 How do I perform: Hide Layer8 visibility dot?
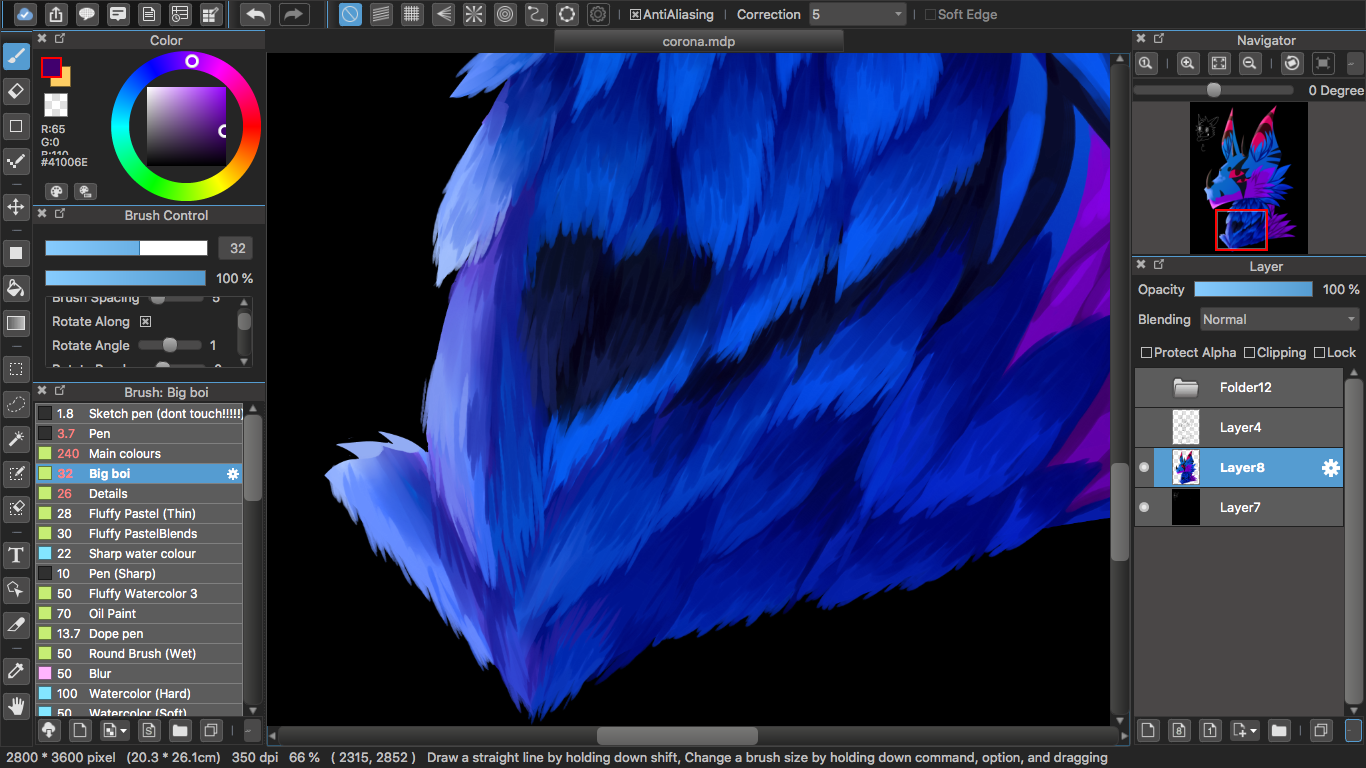[x=1144, y=468]
